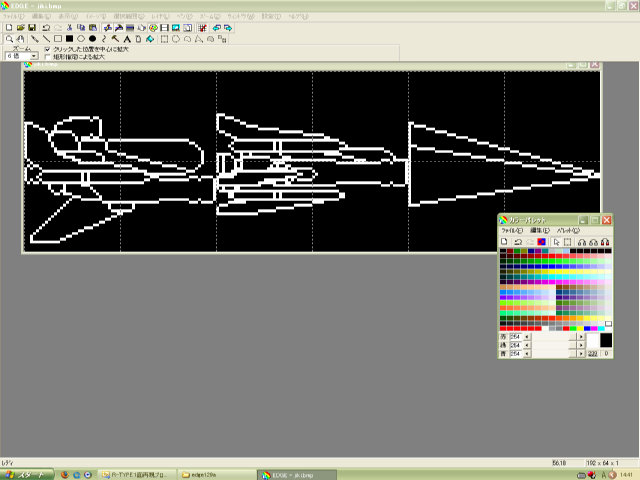Click the red value right arrow
The width and height of the screenshot is (640, 480).
[581, 337]
